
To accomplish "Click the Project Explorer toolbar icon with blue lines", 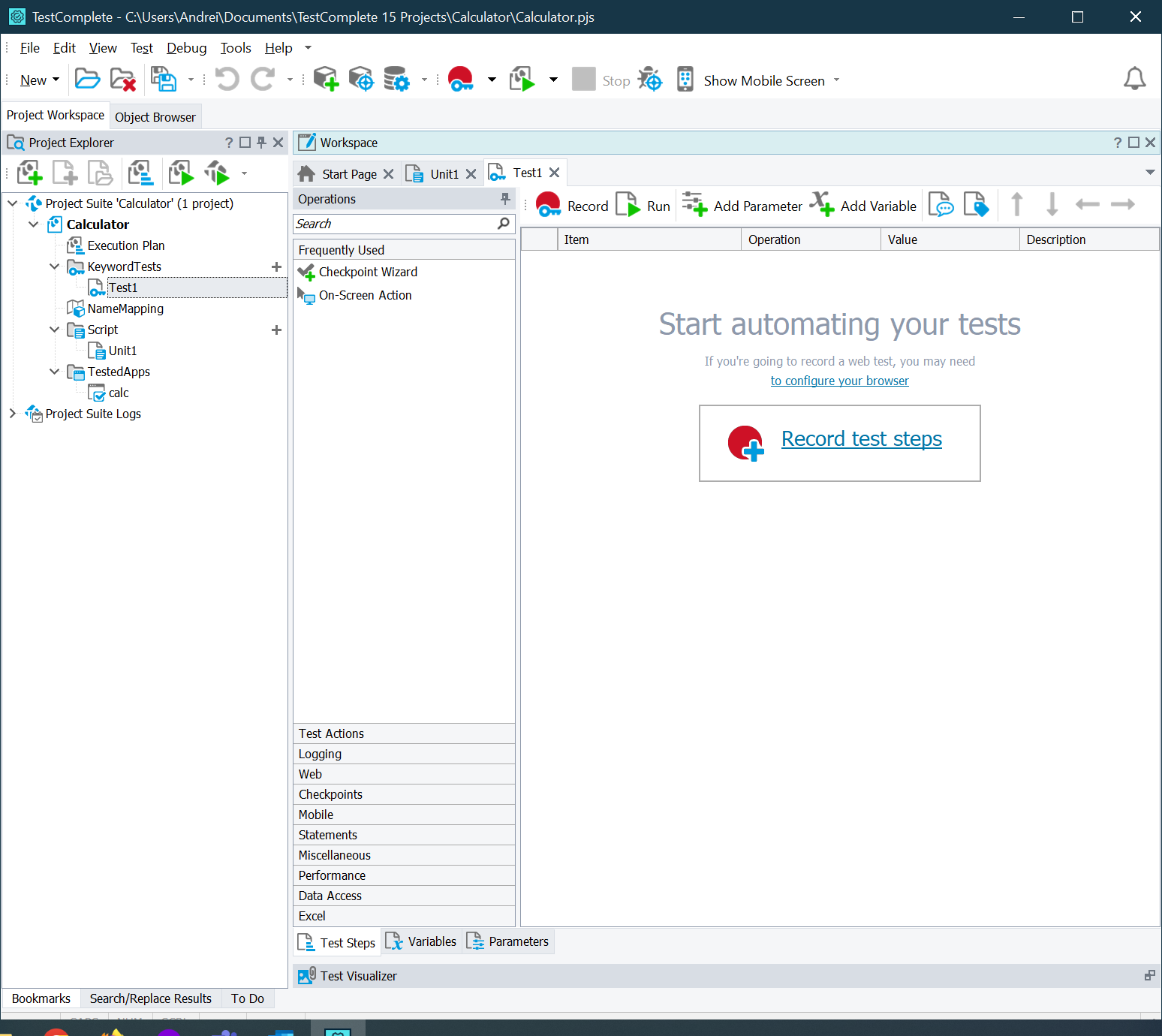I will click(140, 173).
